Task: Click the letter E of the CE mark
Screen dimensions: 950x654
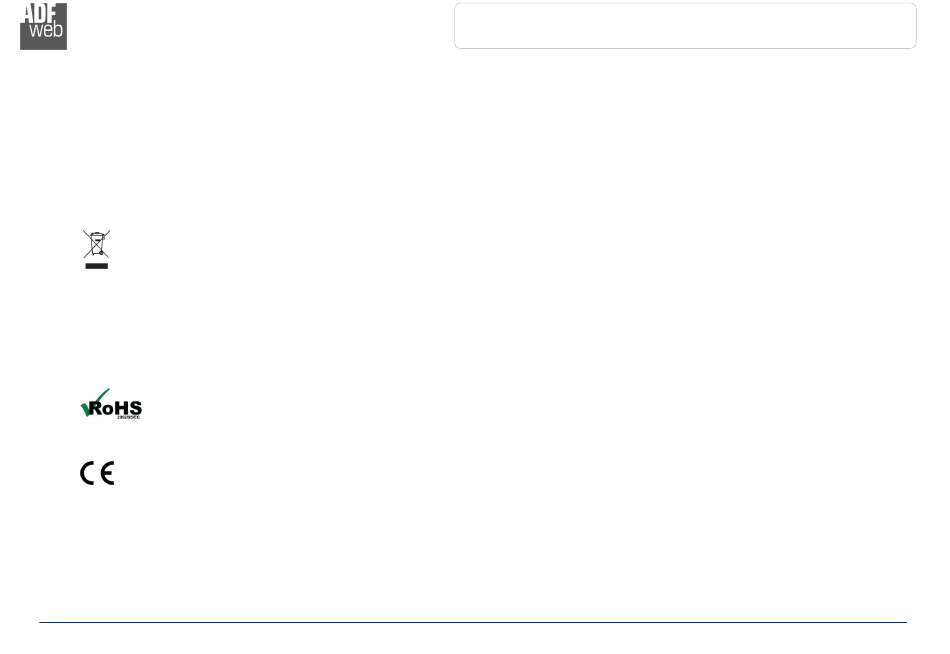Action: (107, 473)
